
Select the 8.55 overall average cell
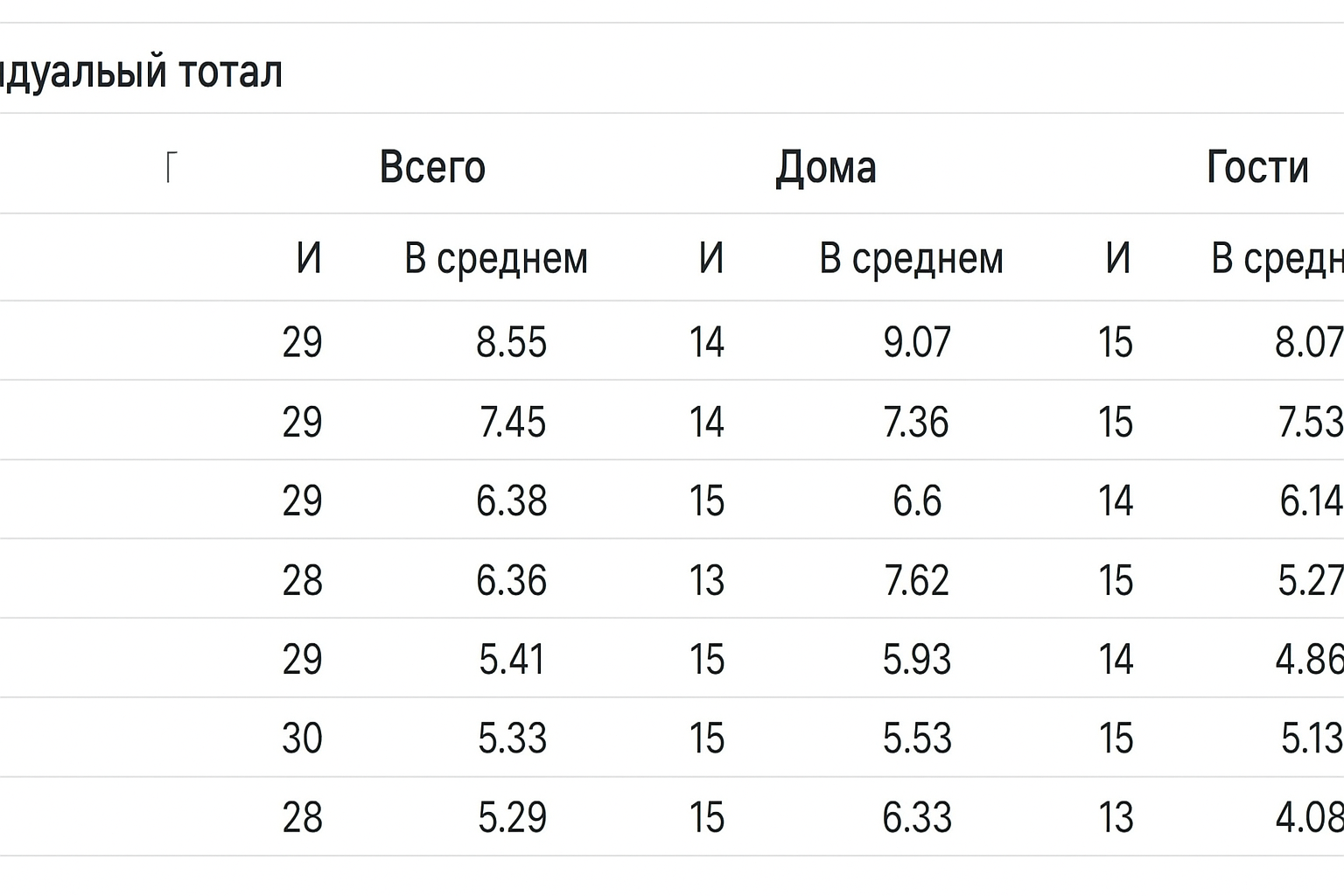[x=512, y=342]
